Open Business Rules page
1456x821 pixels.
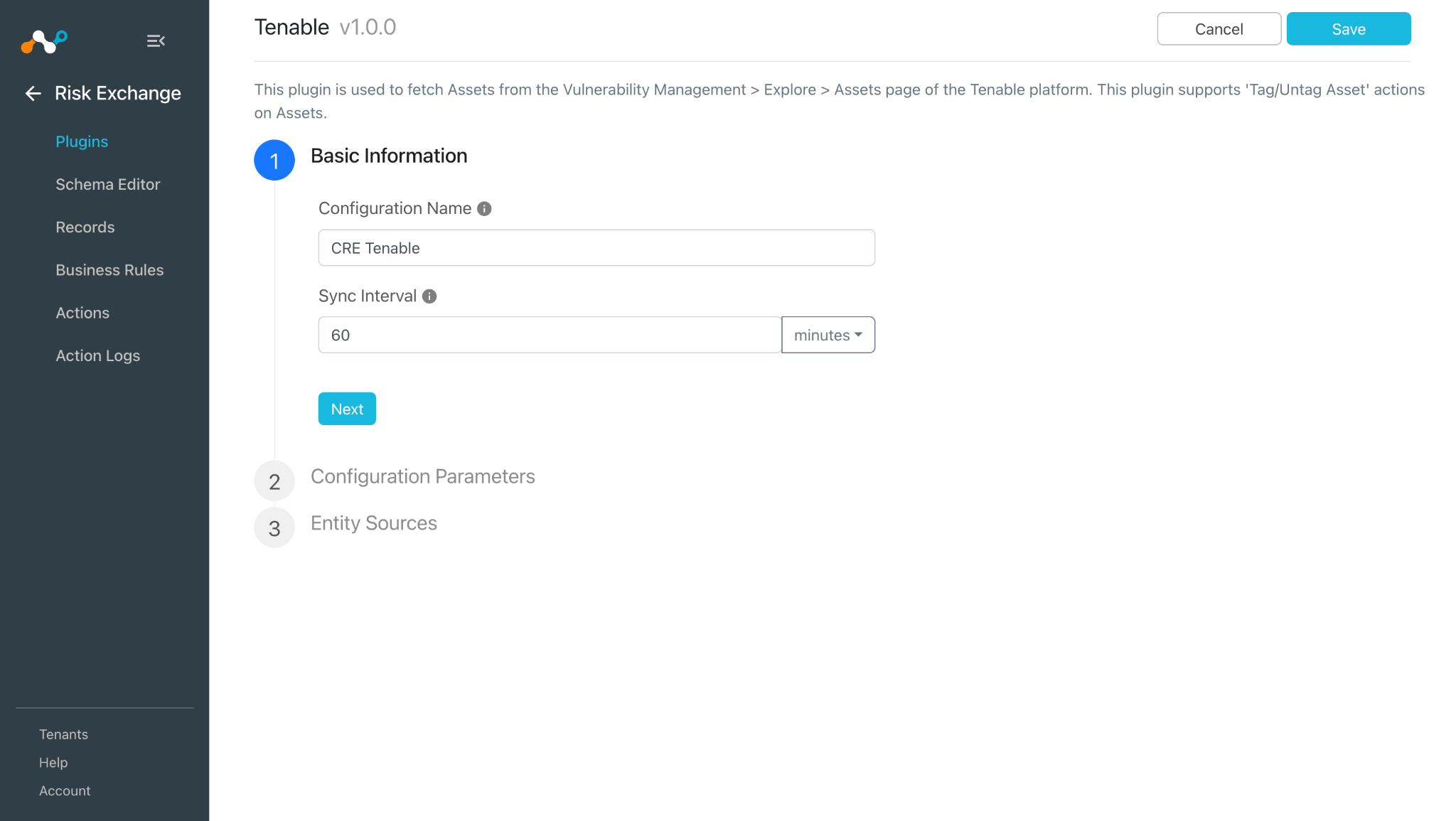tap(109, 270)
